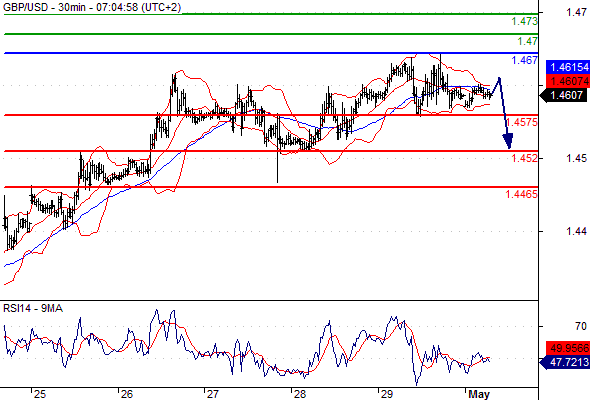
Task: Click the 1.45 price axis label
Action: click(576, 158)
